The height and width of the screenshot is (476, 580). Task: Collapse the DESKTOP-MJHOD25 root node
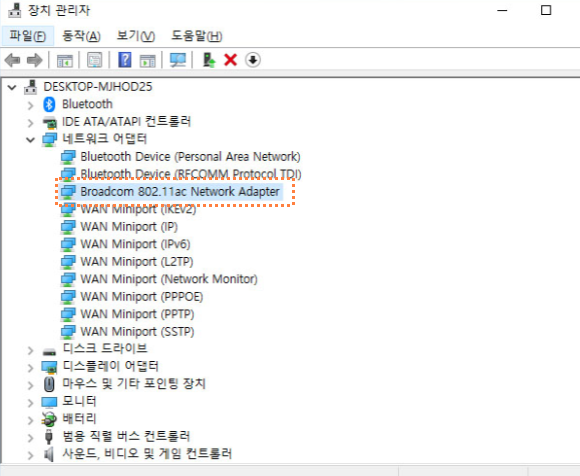click(x=12, y=88)
